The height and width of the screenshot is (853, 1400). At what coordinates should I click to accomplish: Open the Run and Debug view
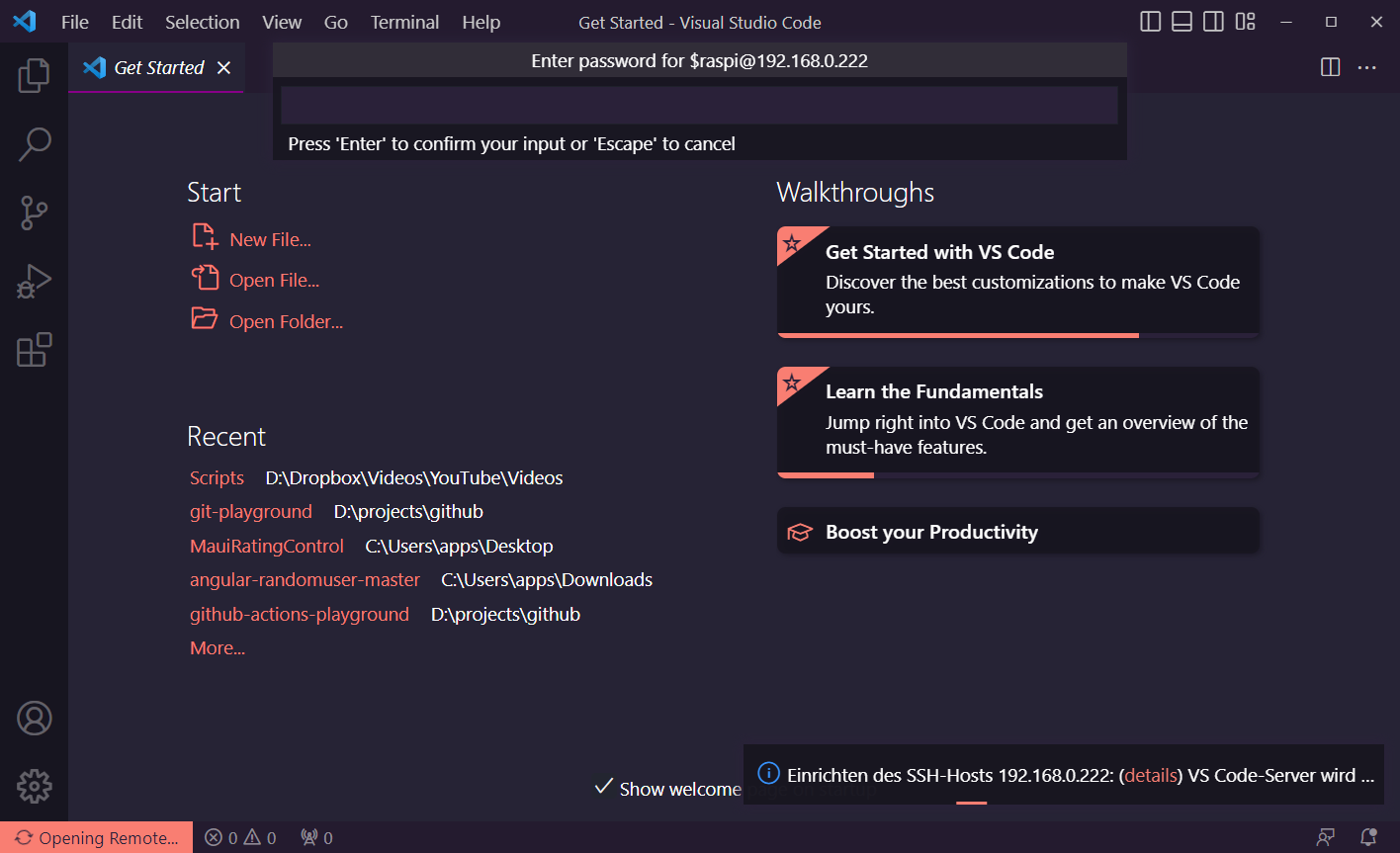point(34,282)
